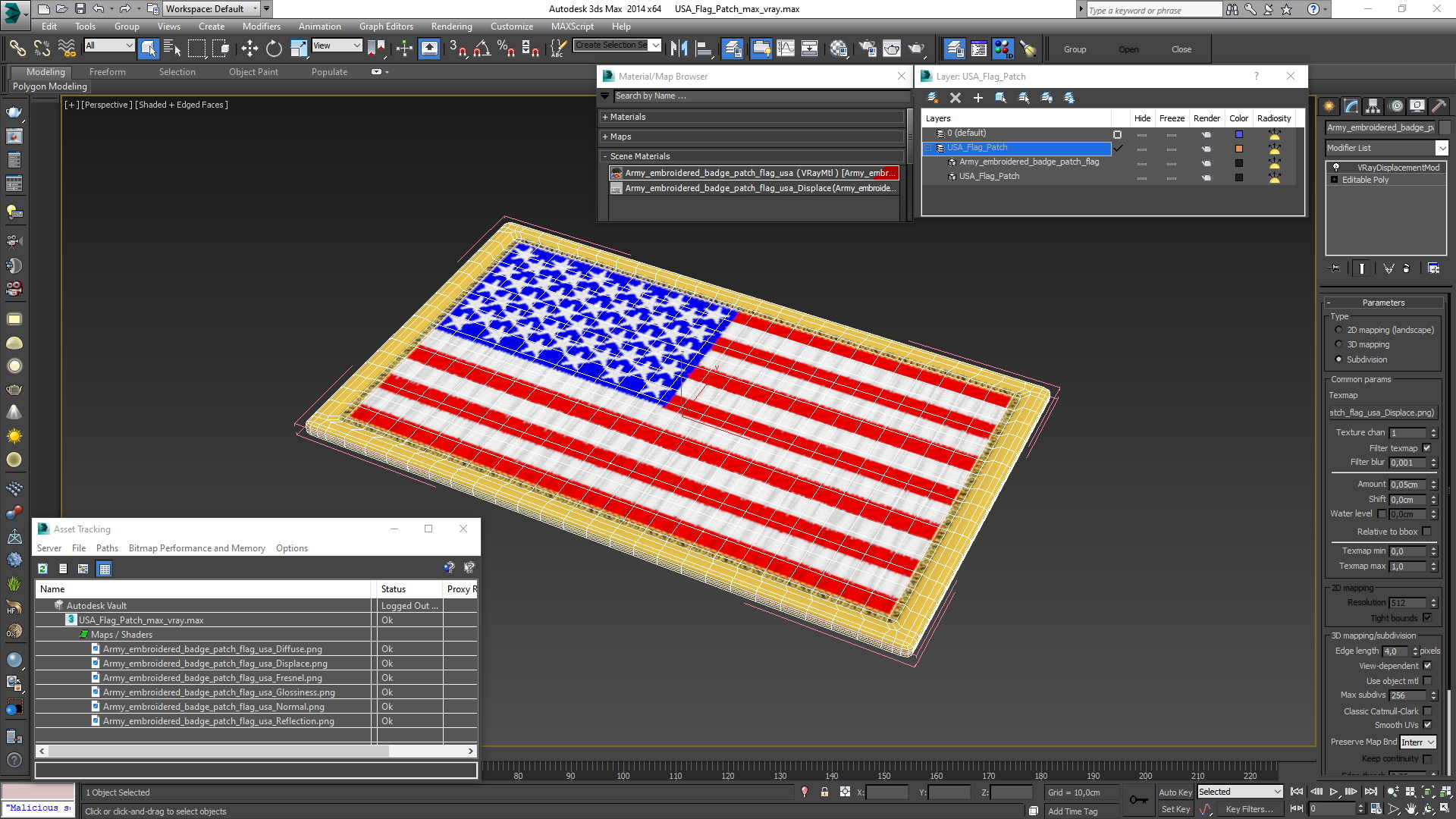Toggle the 3D Snaps tool

[457, 49]
